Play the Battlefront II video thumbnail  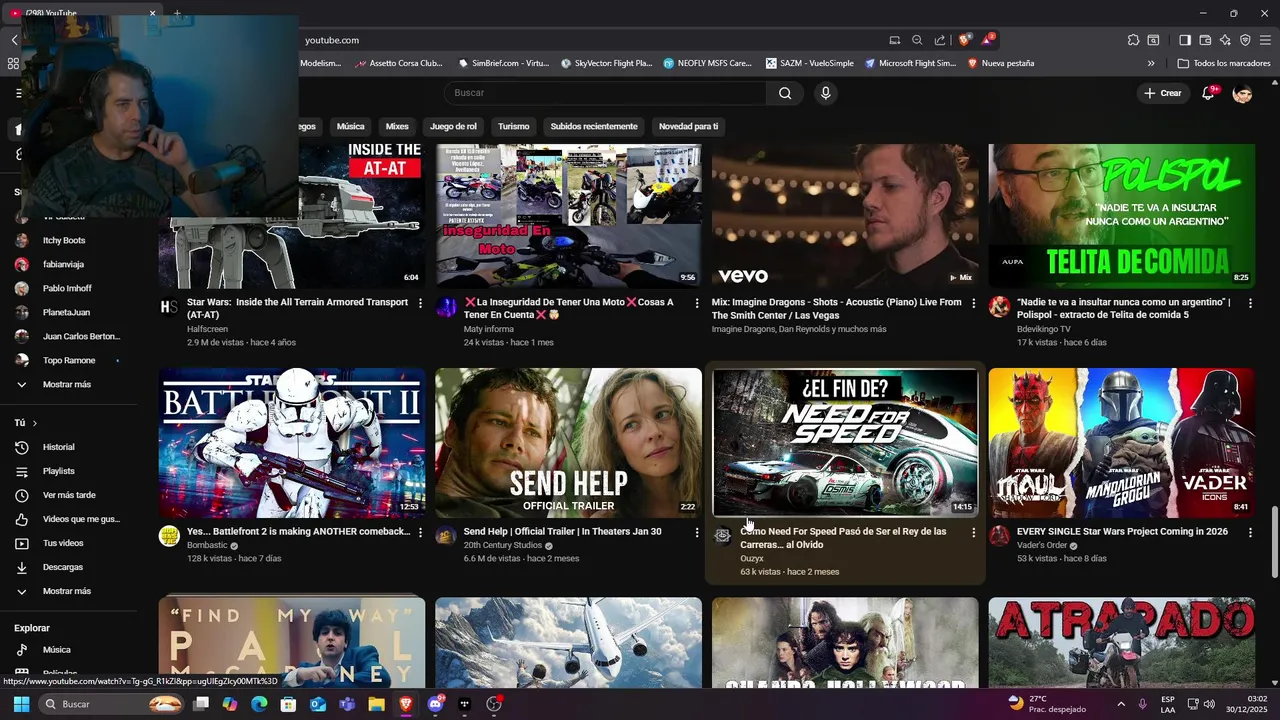(x=292, y=443)
